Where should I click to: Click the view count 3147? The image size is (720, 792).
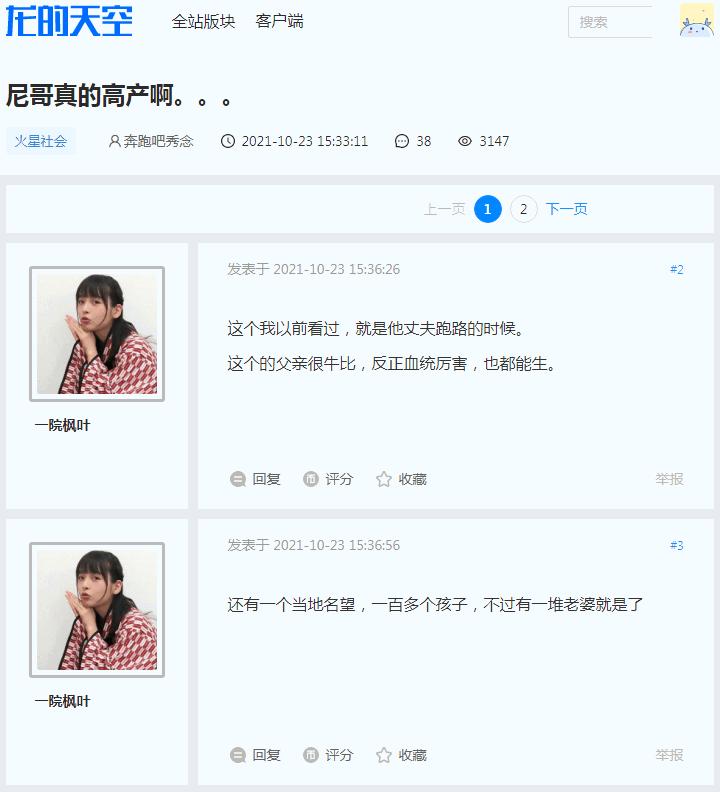coord(494,141)
